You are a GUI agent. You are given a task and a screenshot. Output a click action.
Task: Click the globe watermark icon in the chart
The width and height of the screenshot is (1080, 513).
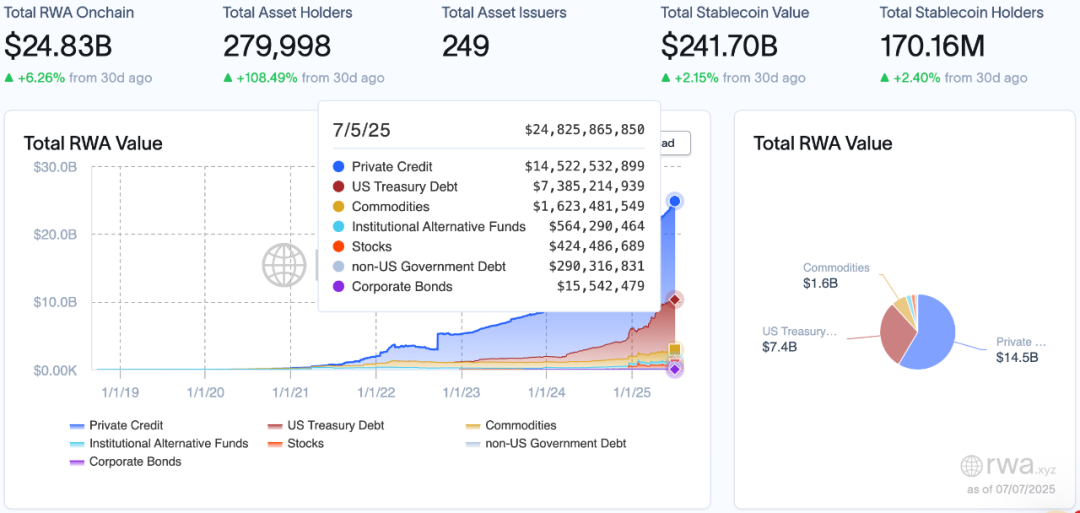tap(283, 264)
